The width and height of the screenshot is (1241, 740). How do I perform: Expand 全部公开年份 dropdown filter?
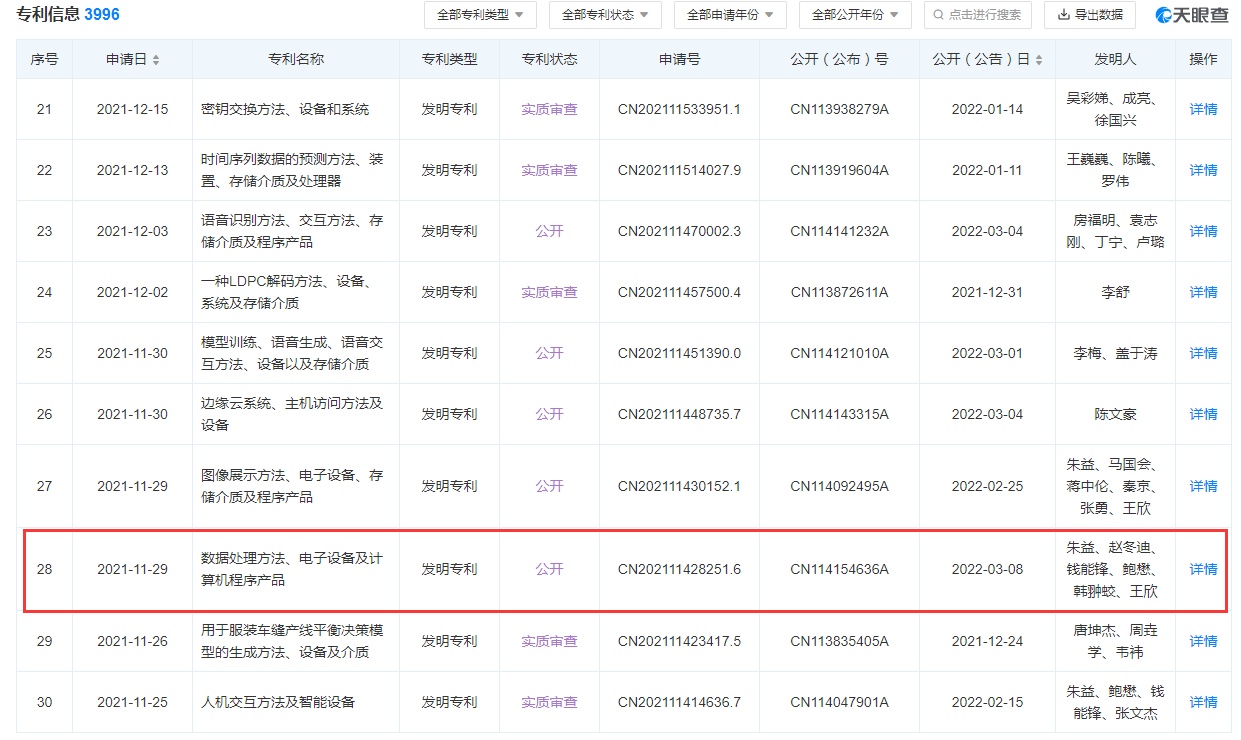[855, 15]
